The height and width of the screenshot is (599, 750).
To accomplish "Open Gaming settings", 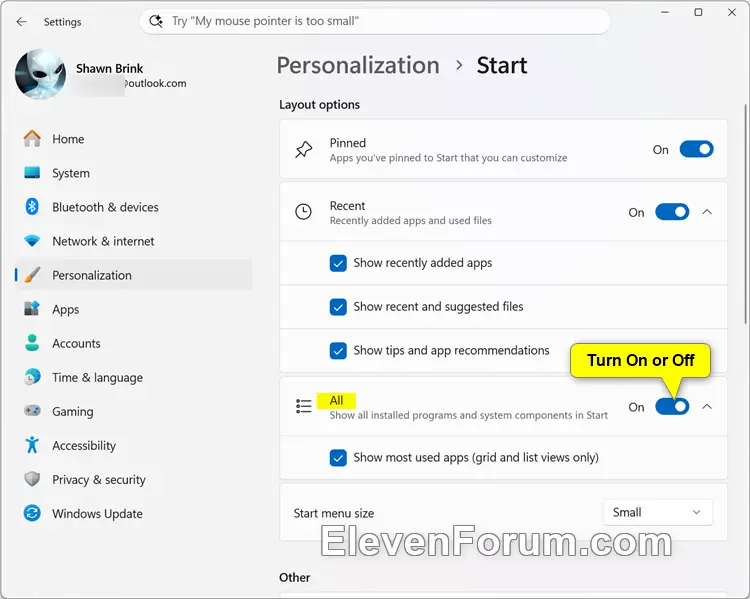I will (x=133, y=411).
